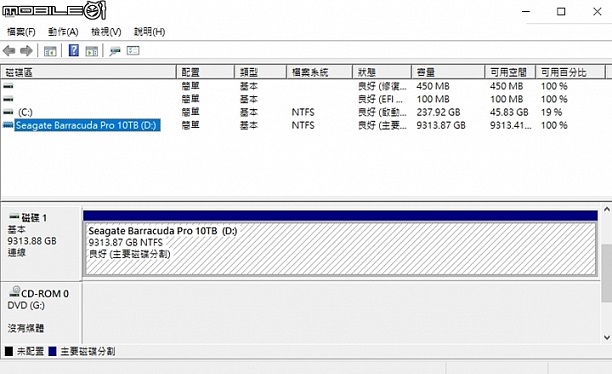Click the Seagate Barracuda Pro partition block
This screenshot has width=612, height=374.
tap(340, 249)
